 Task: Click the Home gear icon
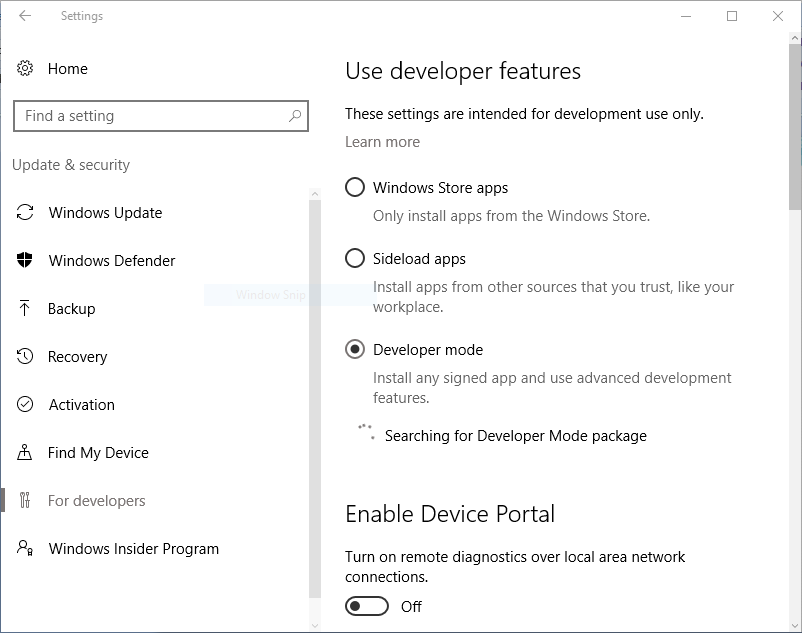click(x=25, y=68)
